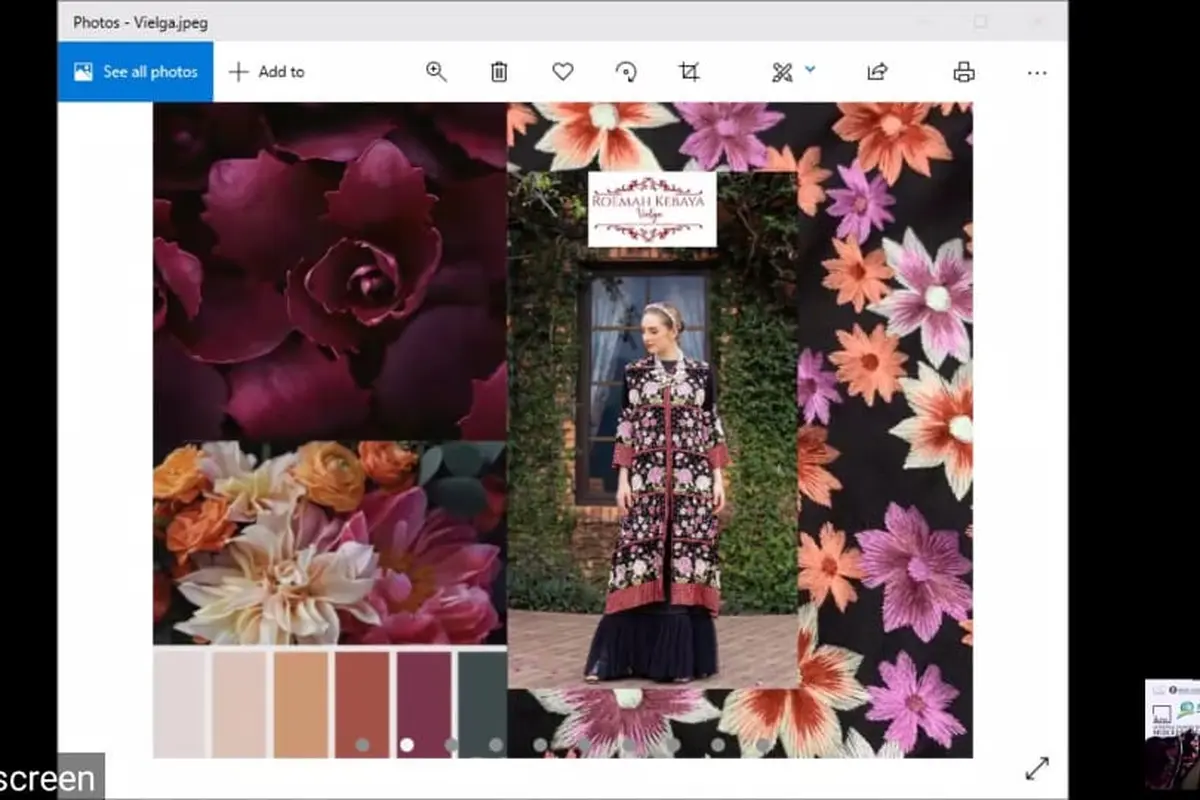Enter fullscreen with the diagonal arrows icon
Screen dimensions: 1200x800
(x=1037, y=768)
